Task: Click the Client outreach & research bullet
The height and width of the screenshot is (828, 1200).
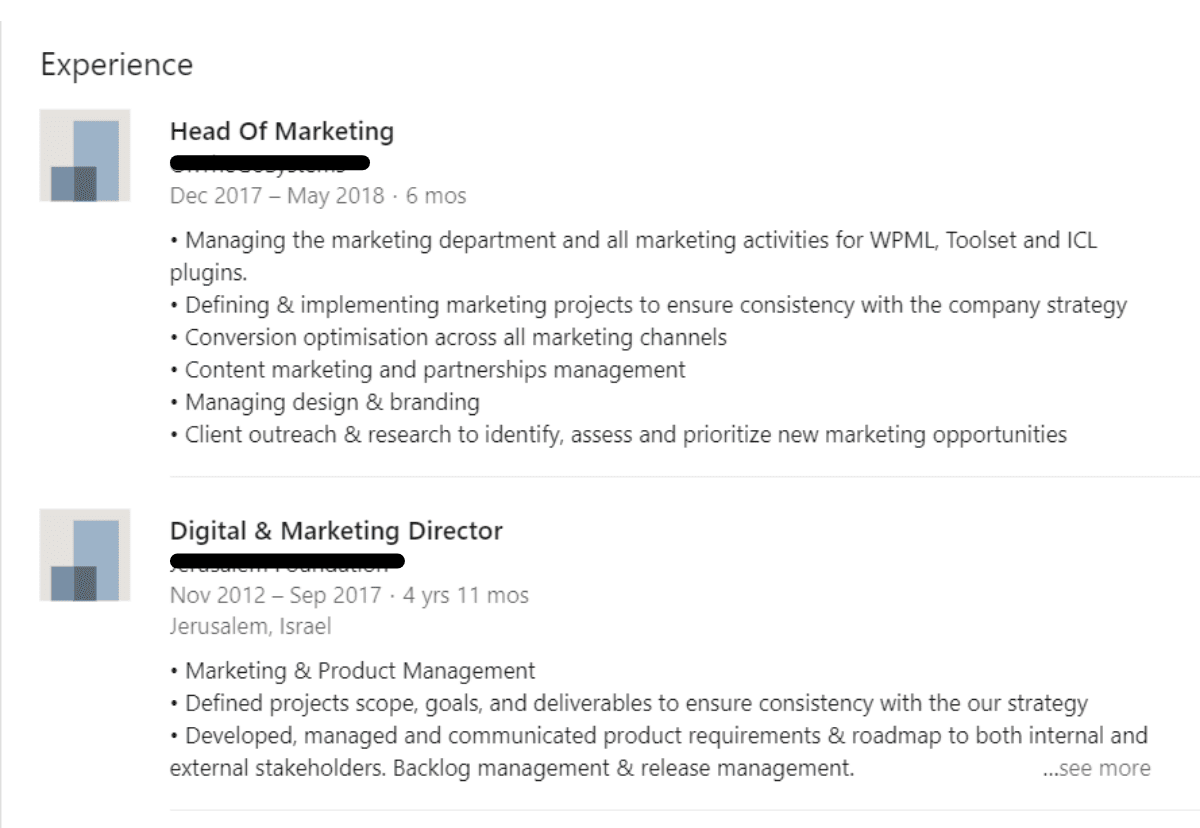Action: pos(618,434)
